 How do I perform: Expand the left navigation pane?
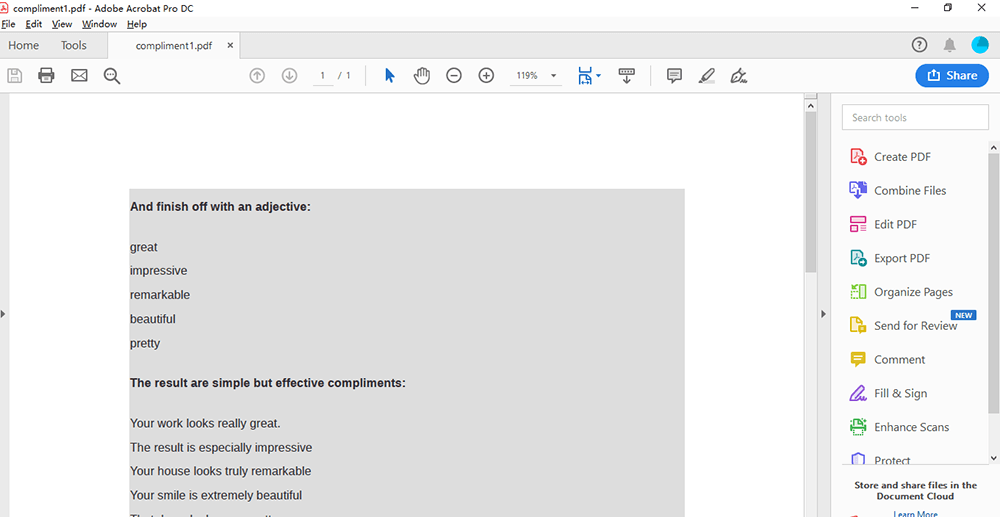(4, 314)
